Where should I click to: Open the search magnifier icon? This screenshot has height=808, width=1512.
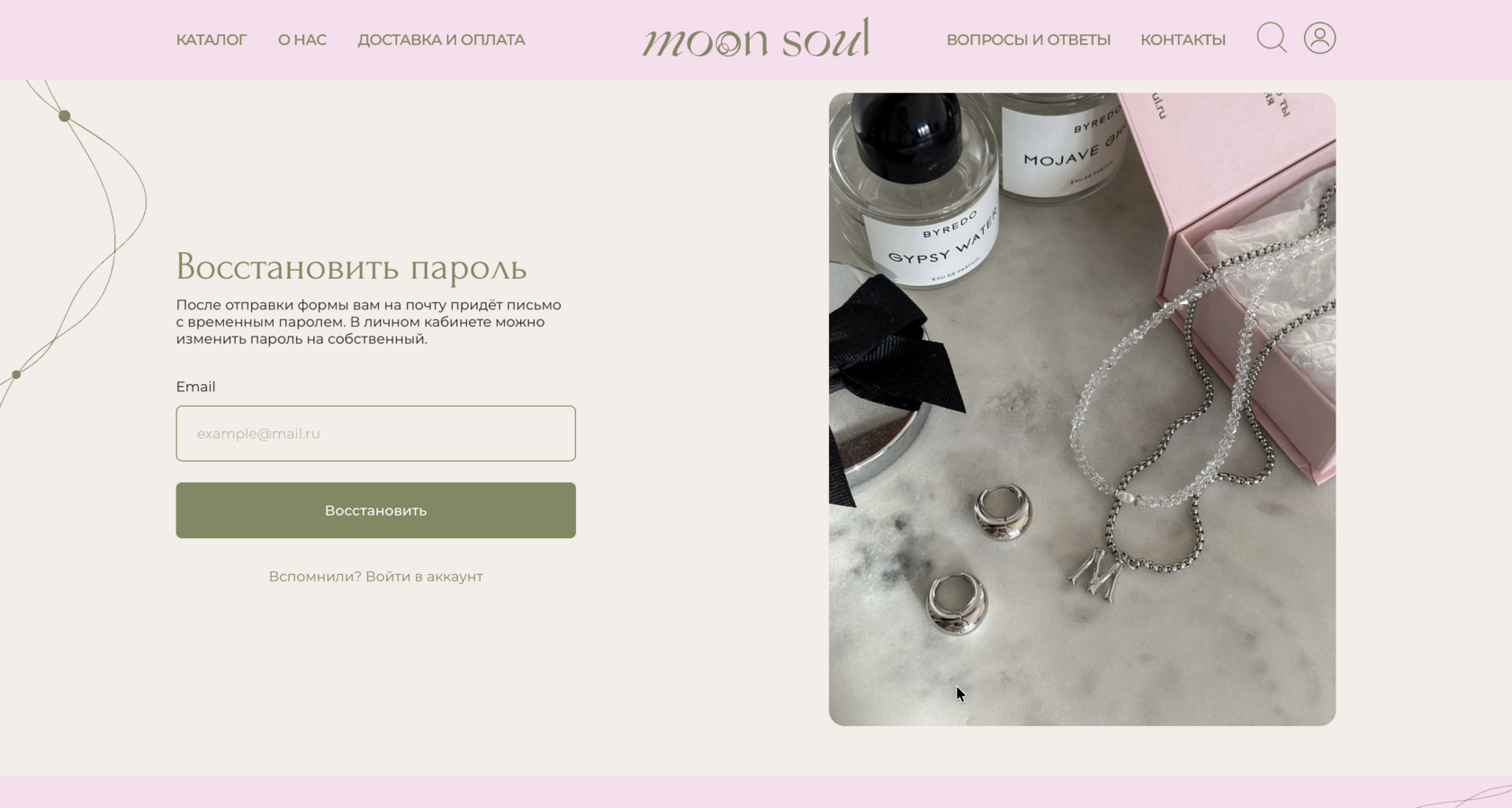(1271, 38)
